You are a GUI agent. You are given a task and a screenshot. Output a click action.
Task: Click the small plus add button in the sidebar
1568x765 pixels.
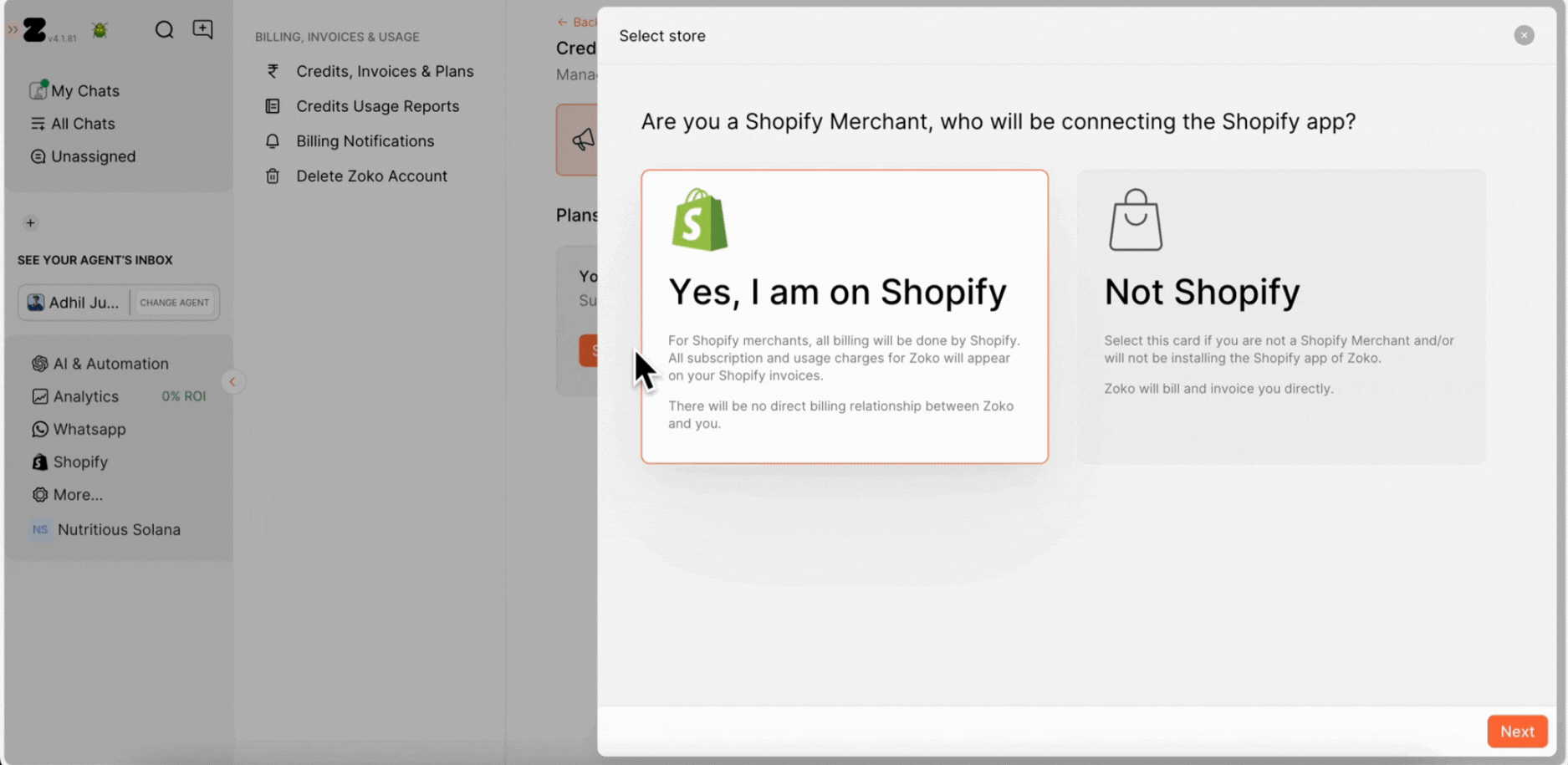pyautogui.click(x=30, y=222)
